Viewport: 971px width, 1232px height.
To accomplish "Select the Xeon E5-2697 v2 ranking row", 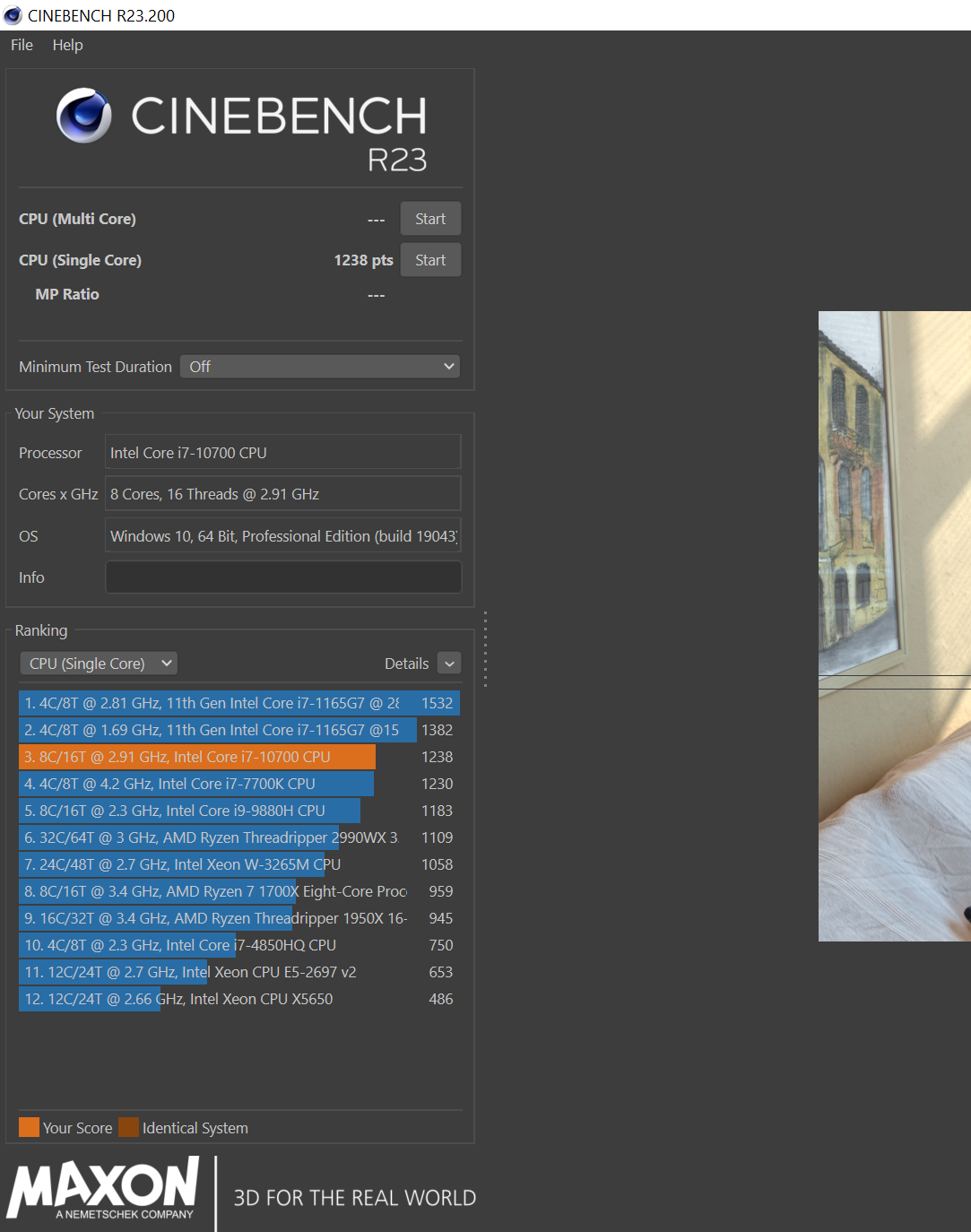I will 239,972.
